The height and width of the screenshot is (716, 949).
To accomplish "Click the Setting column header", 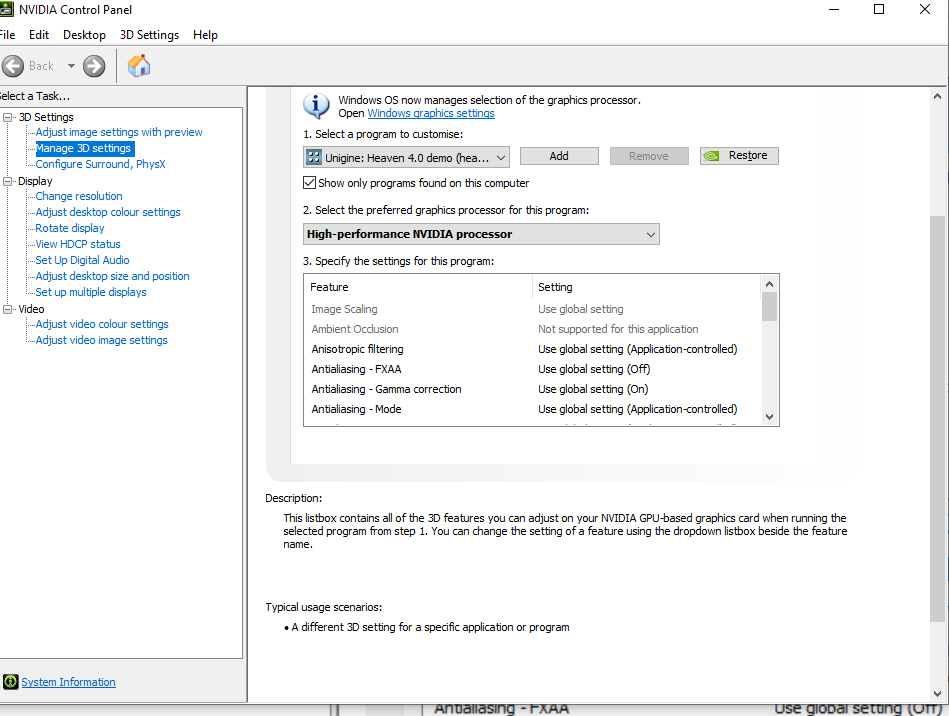I will [x=646, y=287].
